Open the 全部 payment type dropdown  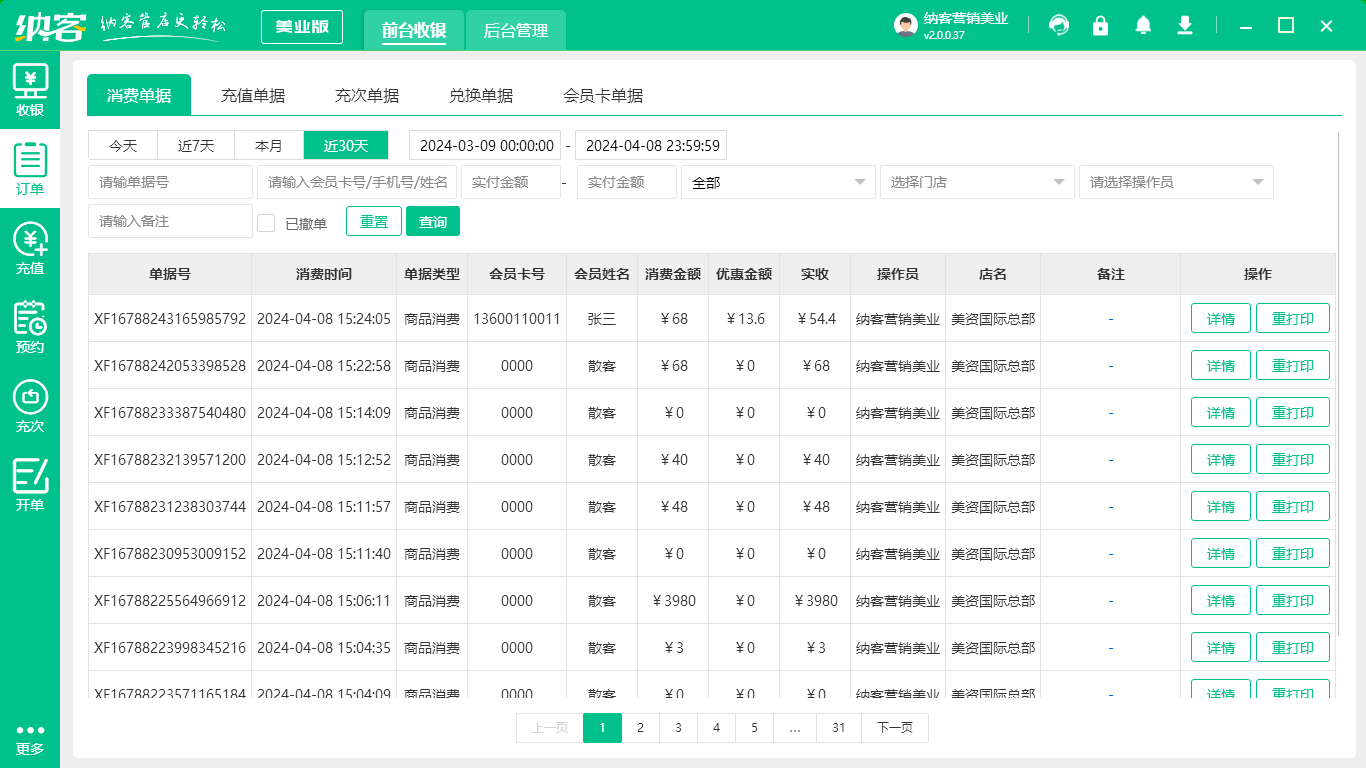778,182
